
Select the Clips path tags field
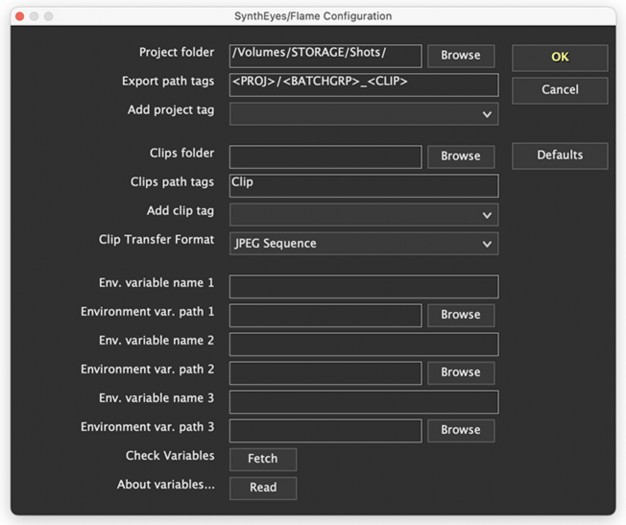(363, 185)
